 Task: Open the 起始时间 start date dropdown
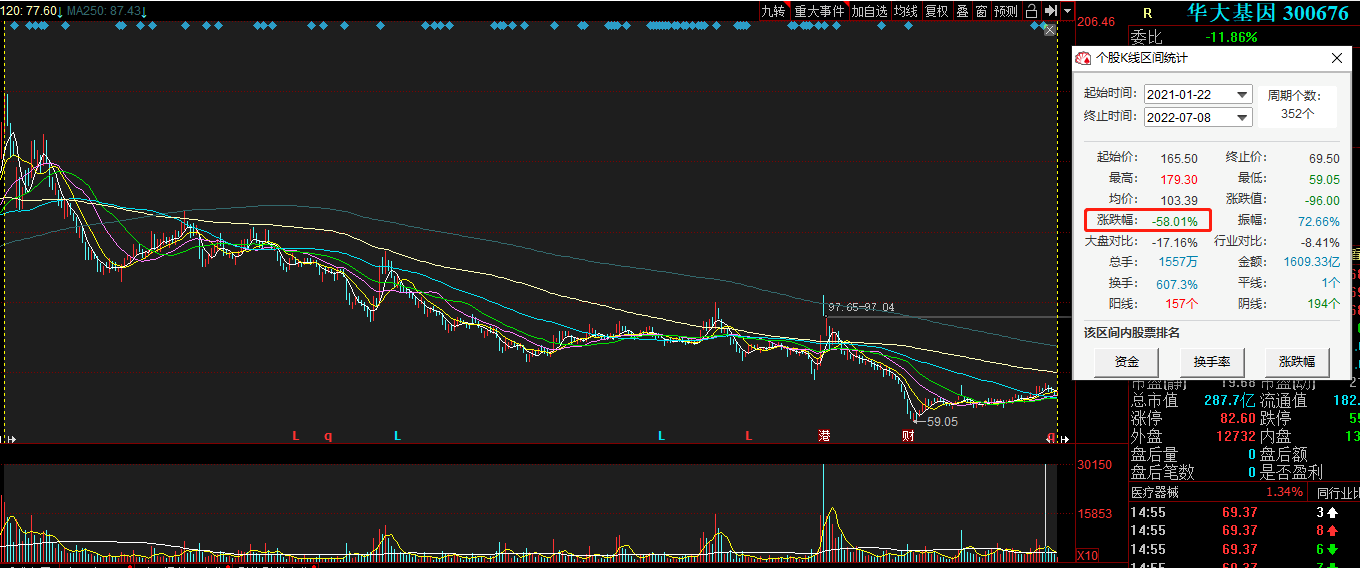click(1243, 94)
